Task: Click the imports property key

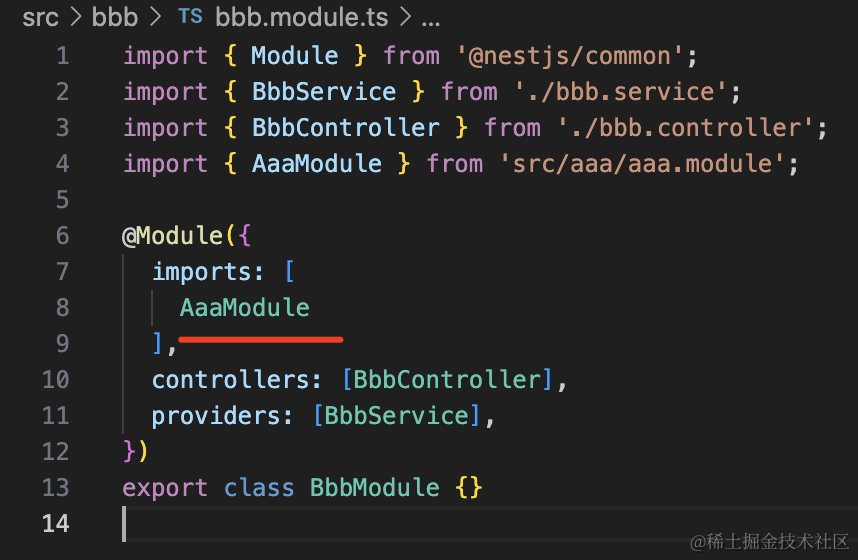Action: coord(201,272)
